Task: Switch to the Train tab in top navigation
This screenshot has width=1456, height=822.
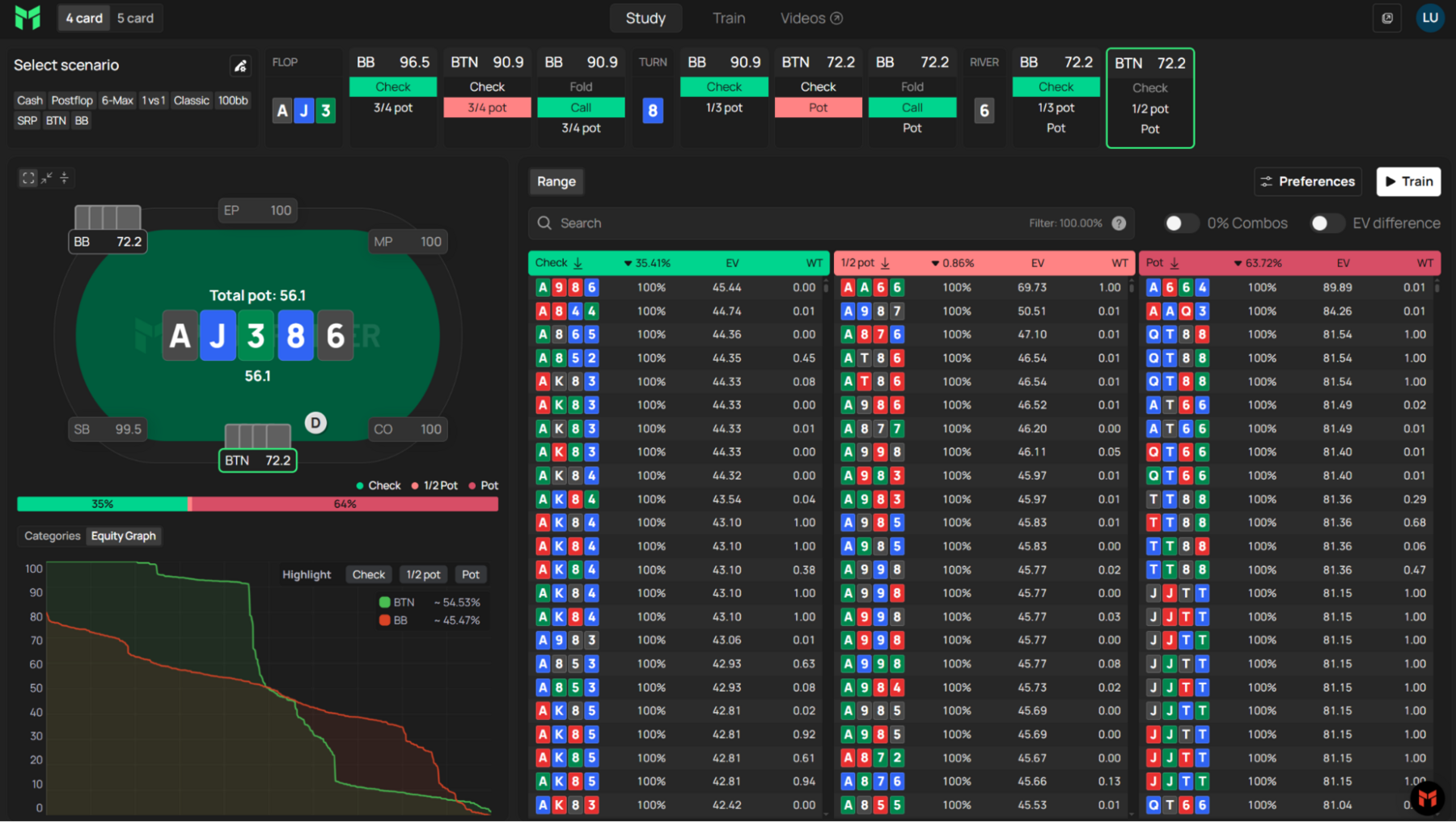Action: click(728, 18)
